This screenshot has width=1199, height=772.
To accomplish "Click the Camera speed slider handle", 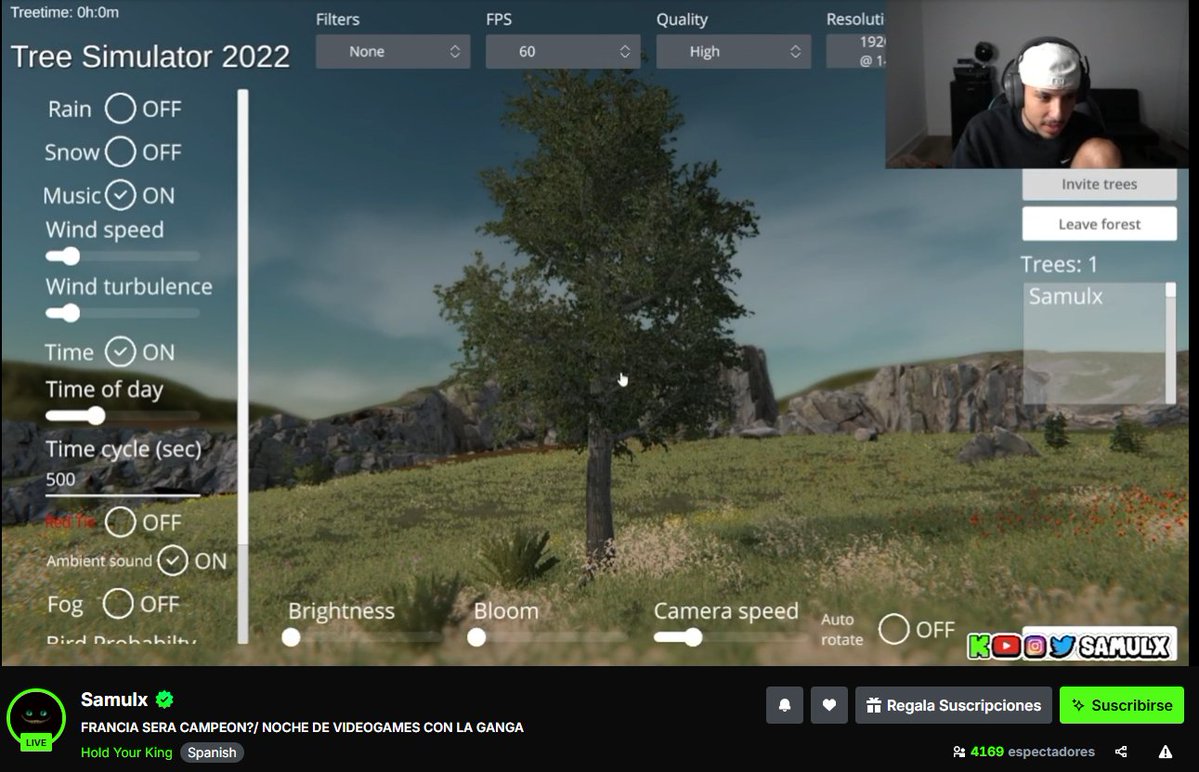I will point(693,637).
